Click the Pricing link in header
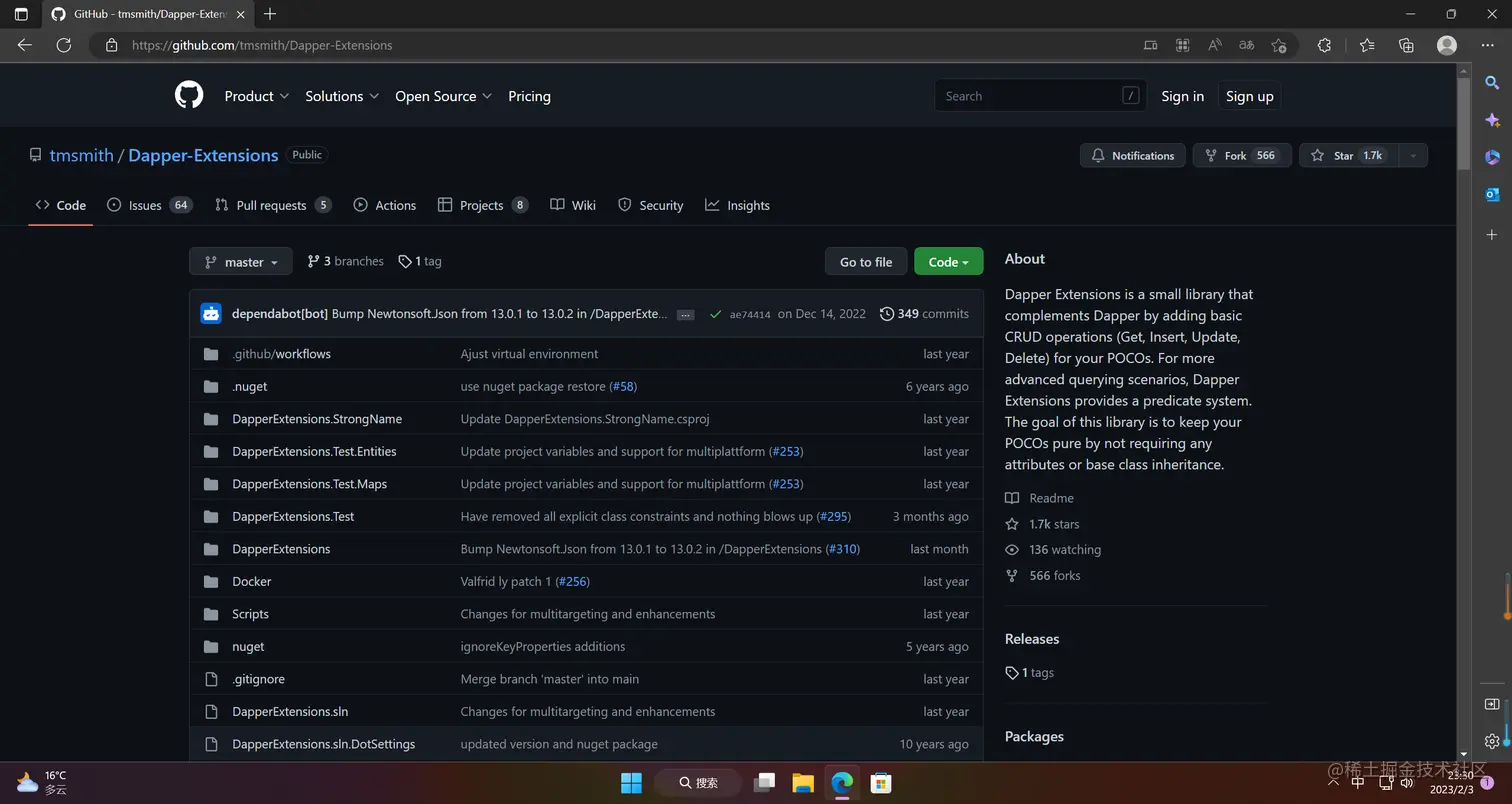 (x=529, y=96)
